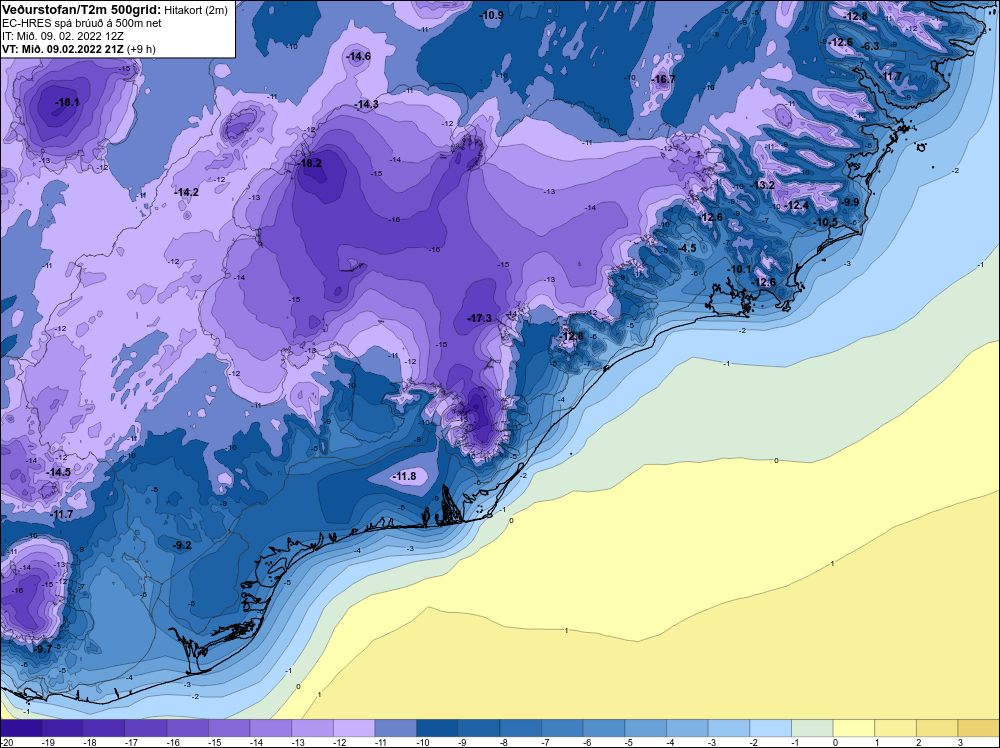Click the legend tick label '-19'
Image resolution: width=1000 pixels, height=748 pixels.
click(x=46, y=742)
